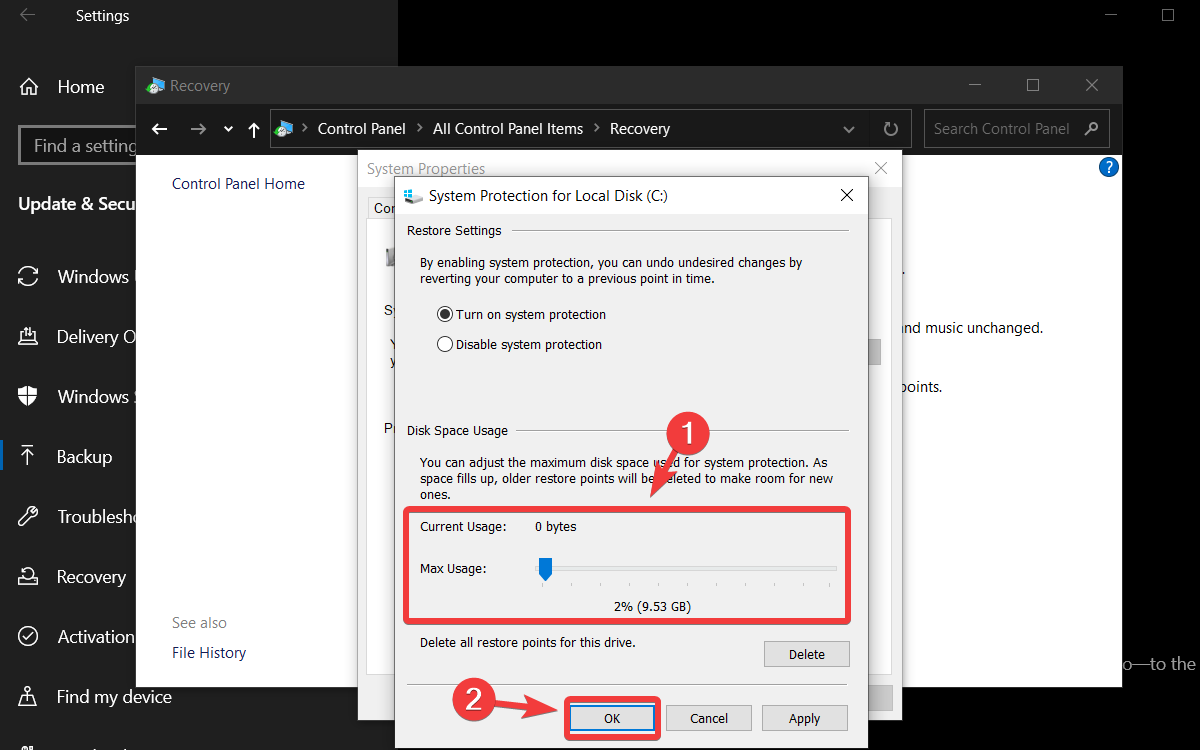Click Windows Security shield icon
Screen dimensions: 1200x750
(29, 397)
